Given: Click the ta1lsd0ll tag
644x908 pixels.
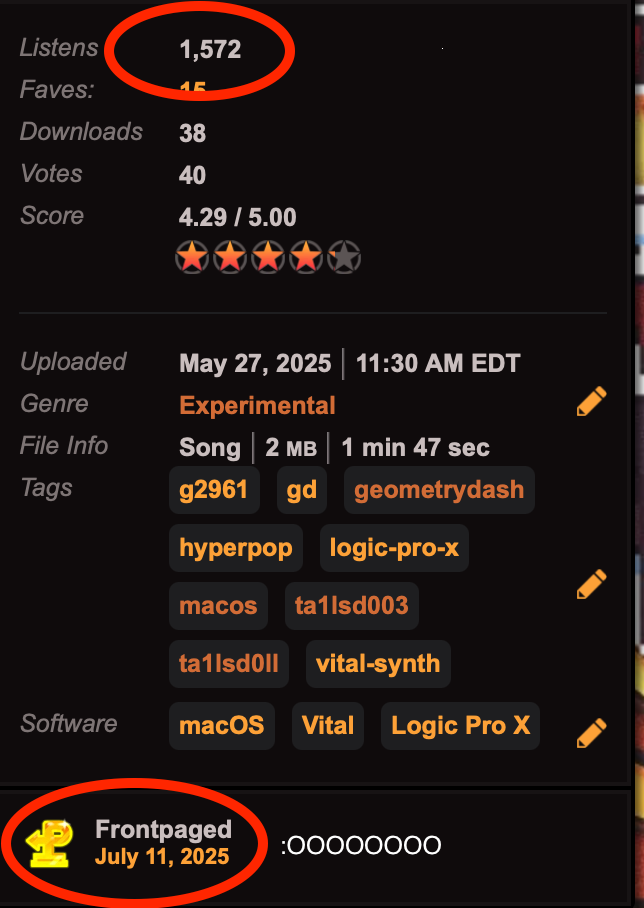Looking at the screenshot, I should [x=229, y=664].
